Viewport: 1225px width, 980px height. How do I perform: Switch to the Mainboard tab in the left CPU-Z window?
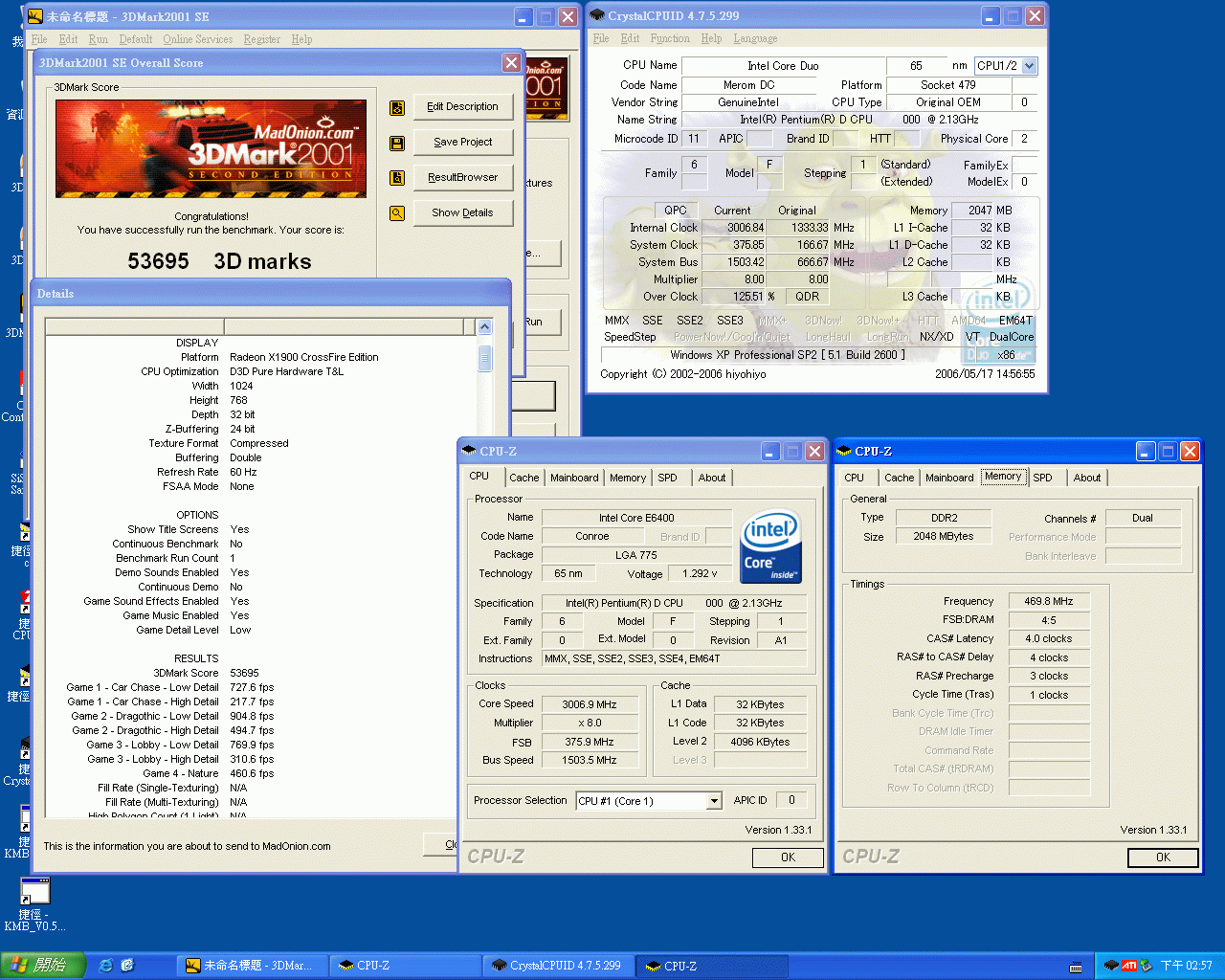point(574,478)
